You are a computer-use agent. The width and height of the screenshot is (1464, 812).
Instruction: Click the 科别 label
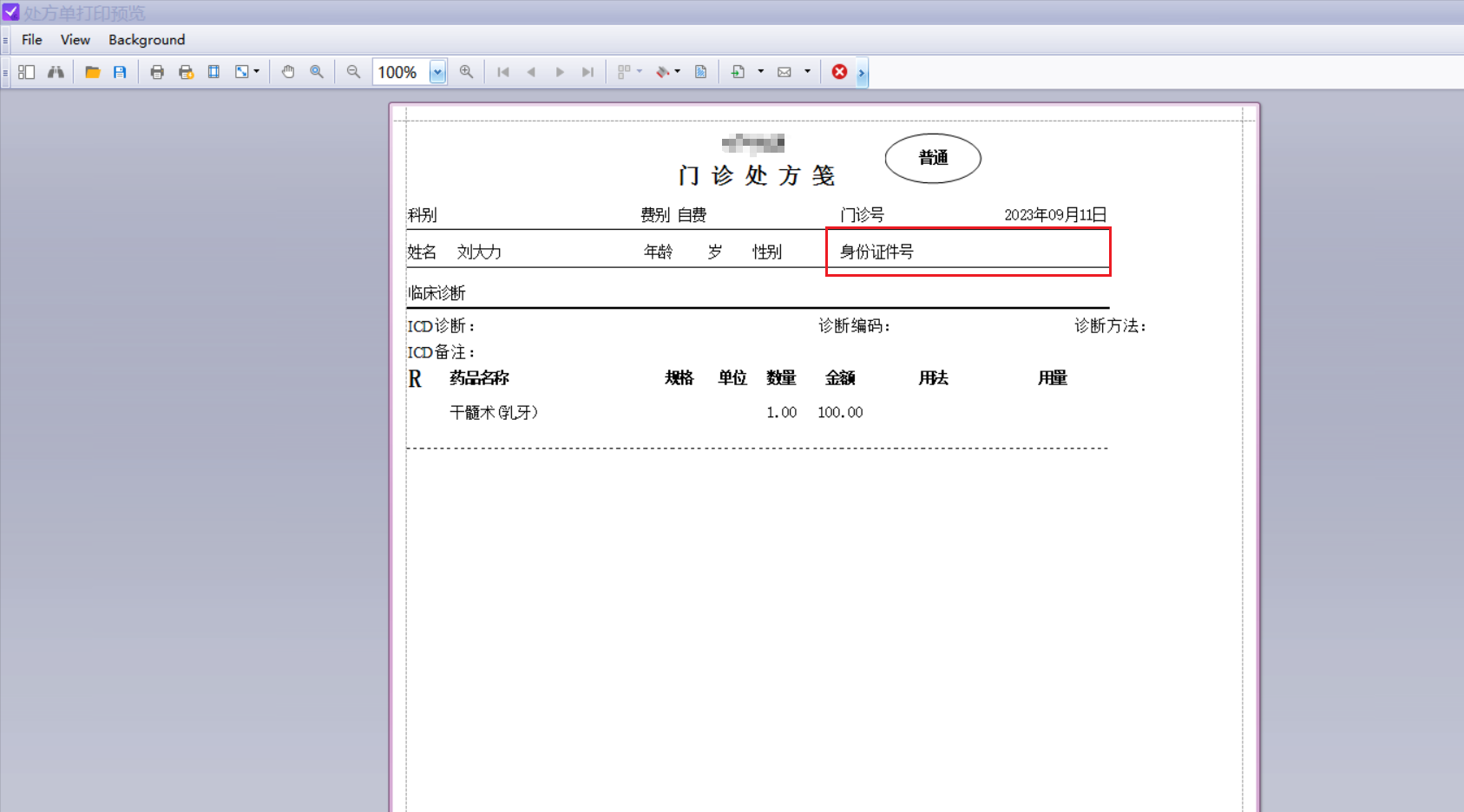422,214
